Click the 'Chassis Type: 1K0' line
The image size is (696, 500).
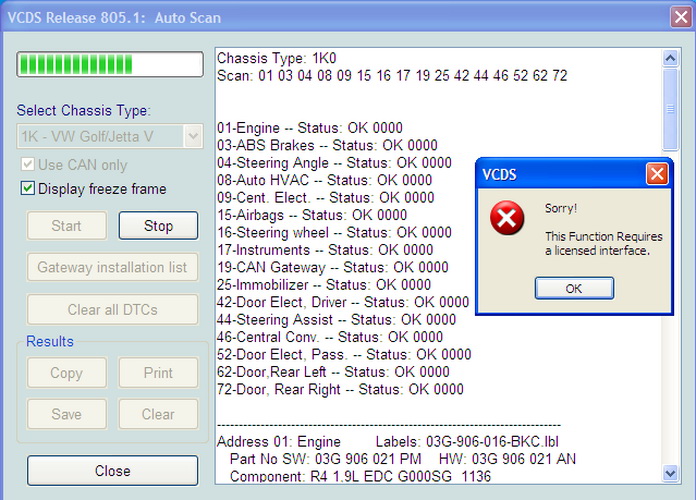(277, 58)
